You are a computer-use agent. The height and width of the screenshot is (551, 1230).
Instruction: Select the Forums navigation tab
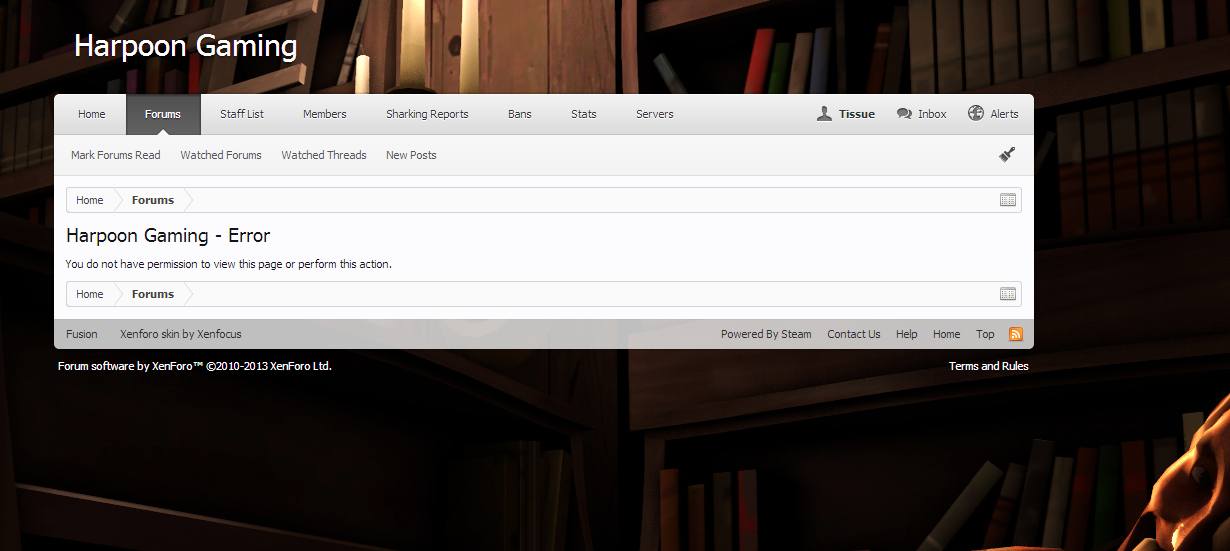[x=163, y=114]
